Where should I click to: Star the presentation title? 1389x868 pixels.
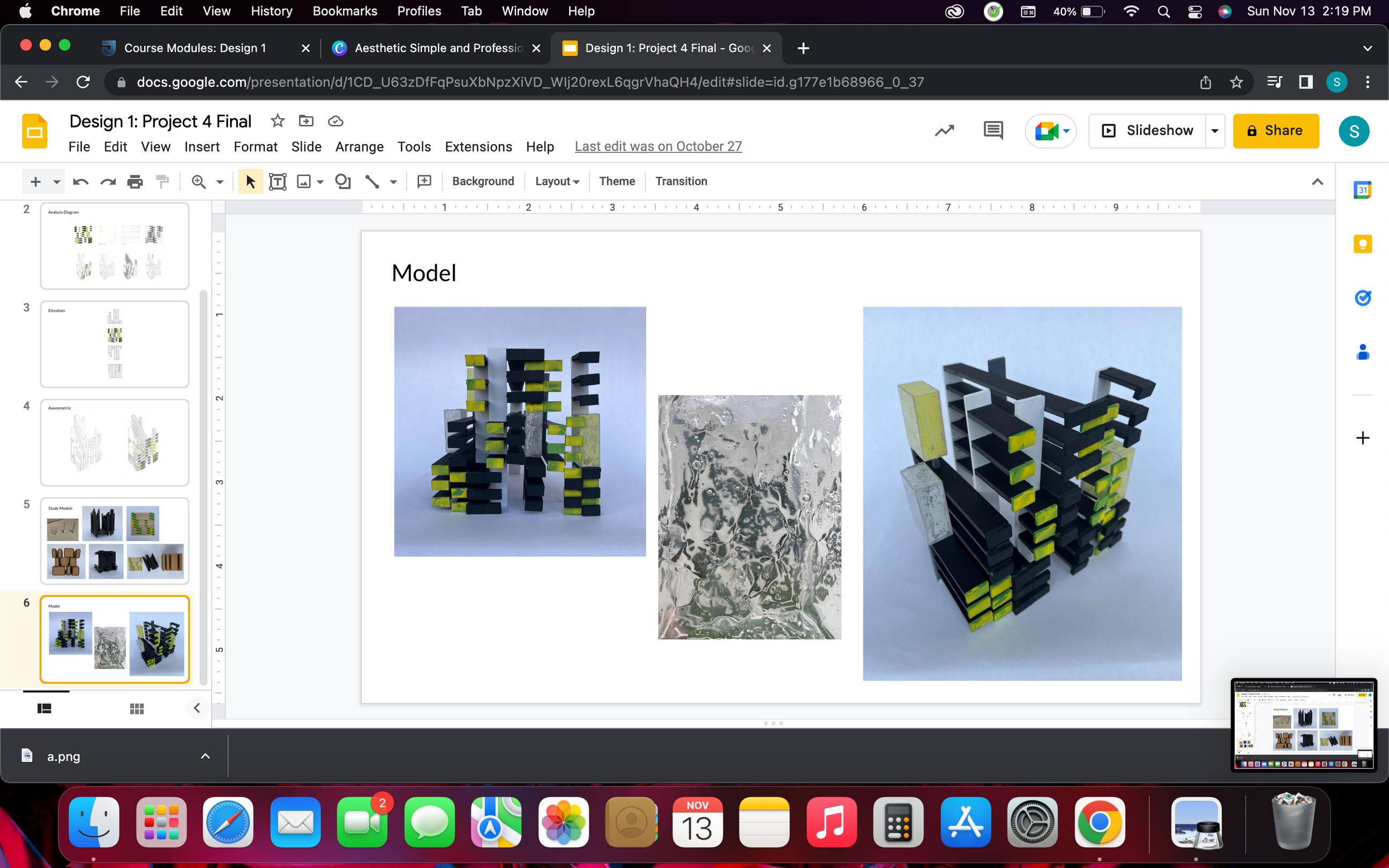click(277, 121)
